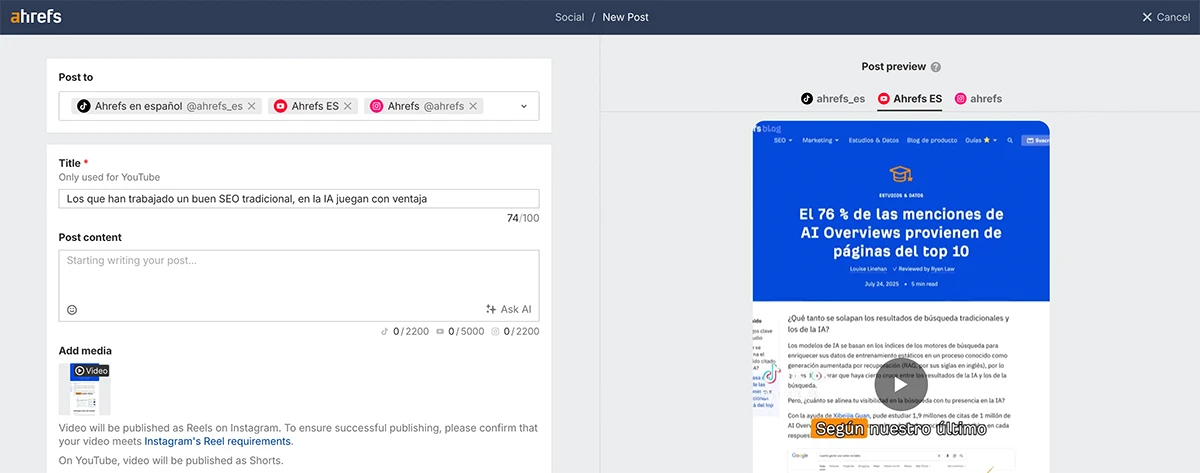Click the Instagram icon in Ahrefs chip

click(377, 106)
